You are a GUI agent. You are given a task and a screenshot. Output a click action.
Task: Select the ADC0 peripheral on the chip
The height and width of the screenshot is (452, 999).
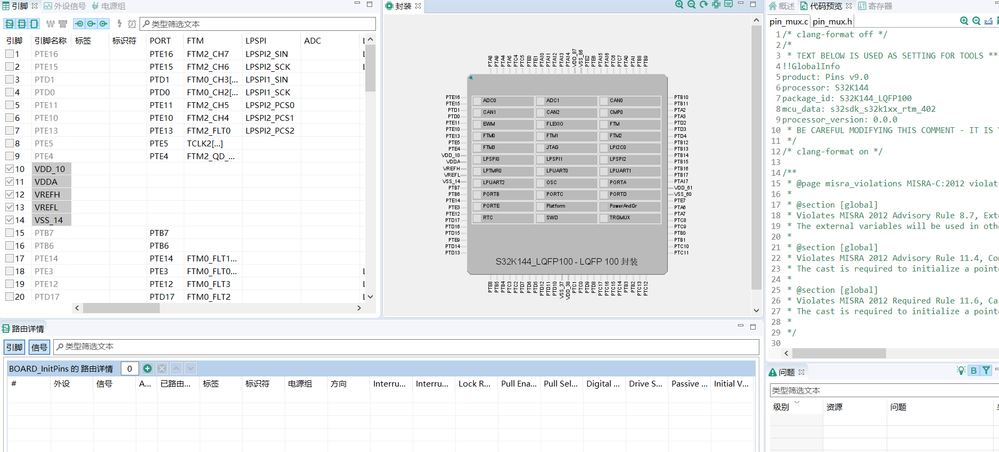(x=503, y=101)
